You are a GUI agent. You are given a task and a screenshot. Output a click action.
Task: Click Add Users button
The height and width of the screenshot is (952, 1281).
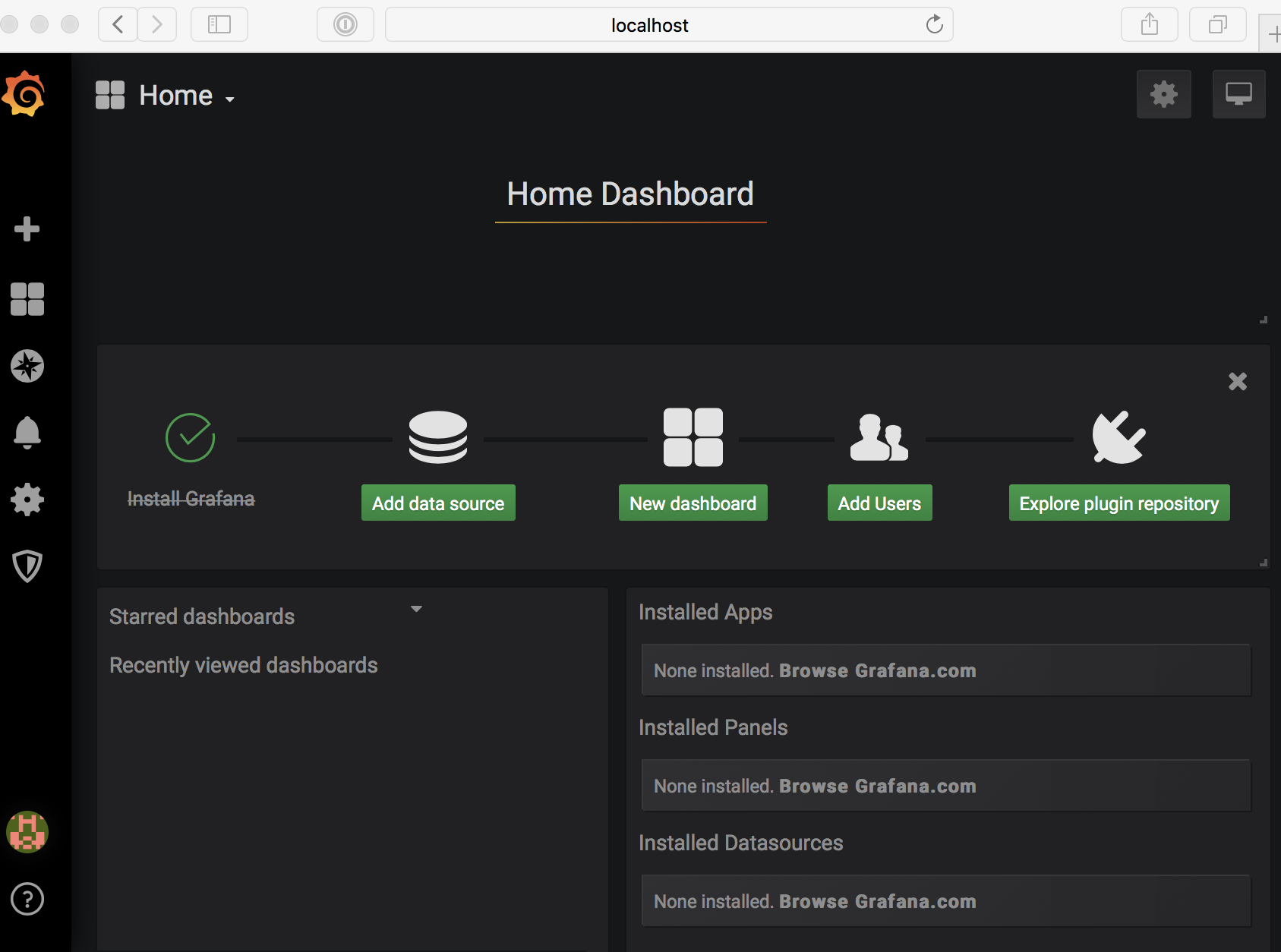pyautogui.click(x=879, y=503)
